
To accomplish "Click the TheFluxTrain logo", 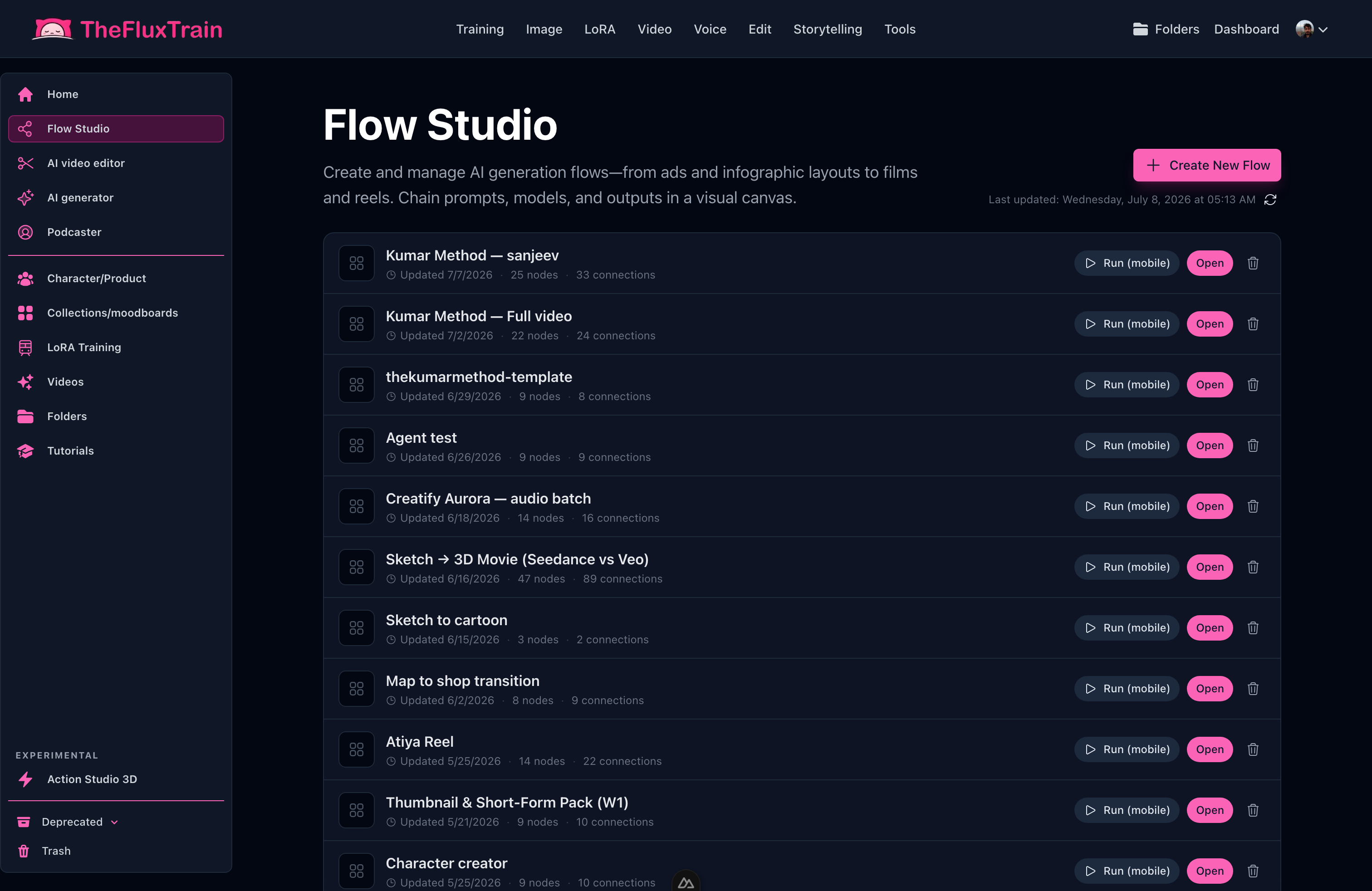I will [x=127, y=29].
